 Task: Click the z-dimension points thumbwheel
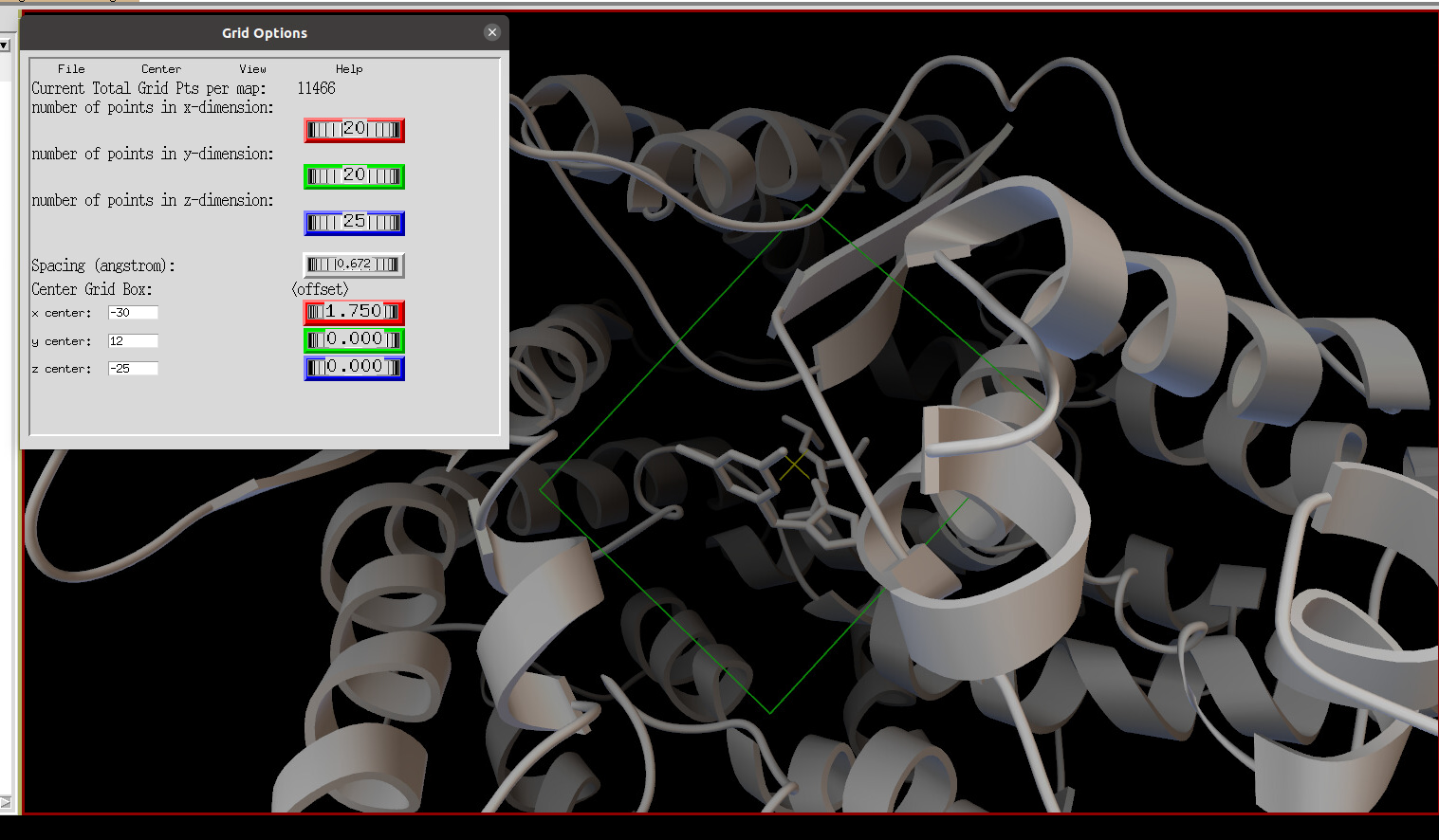click(354, 223)
